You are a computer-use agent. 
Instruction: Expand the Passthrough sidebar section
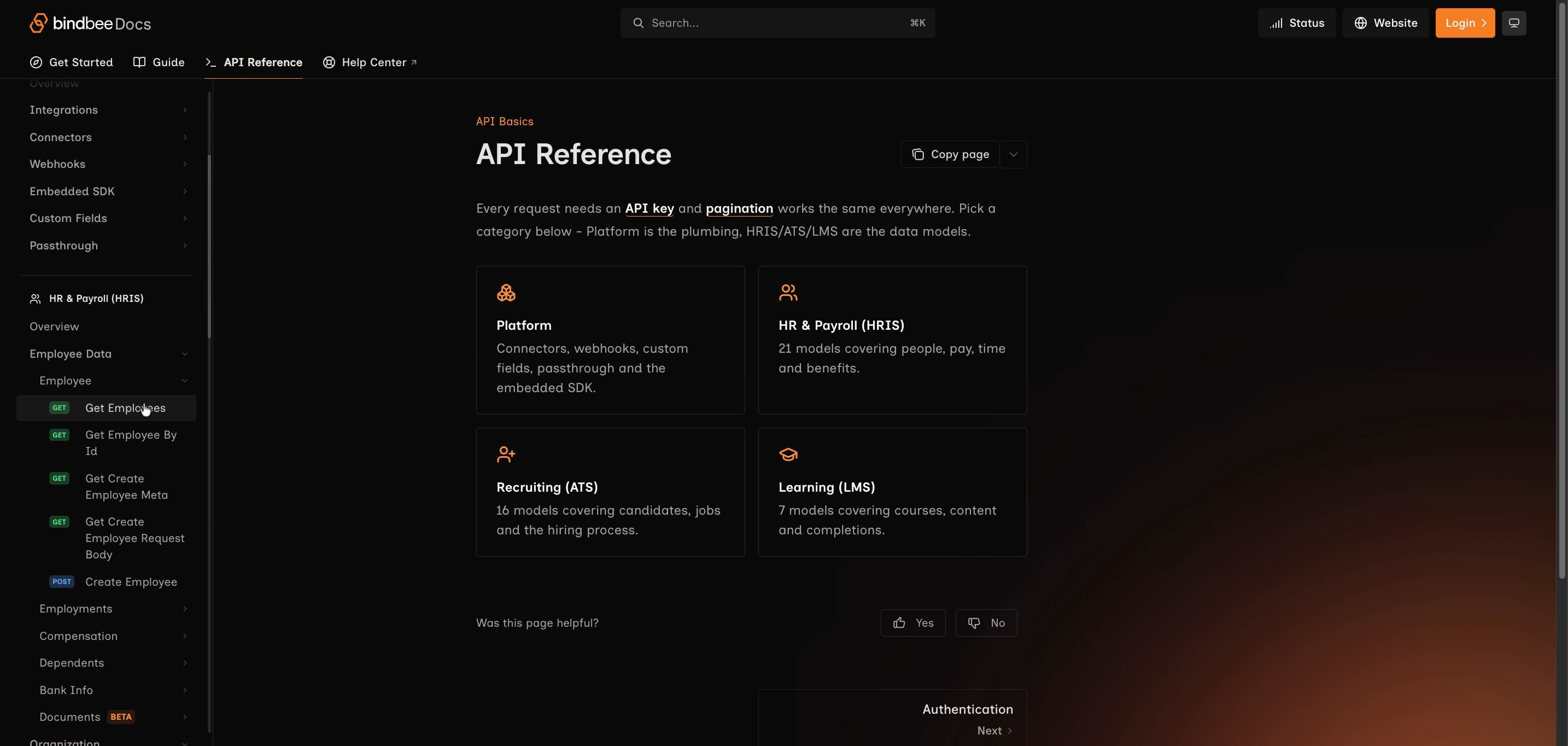point(185,246)
